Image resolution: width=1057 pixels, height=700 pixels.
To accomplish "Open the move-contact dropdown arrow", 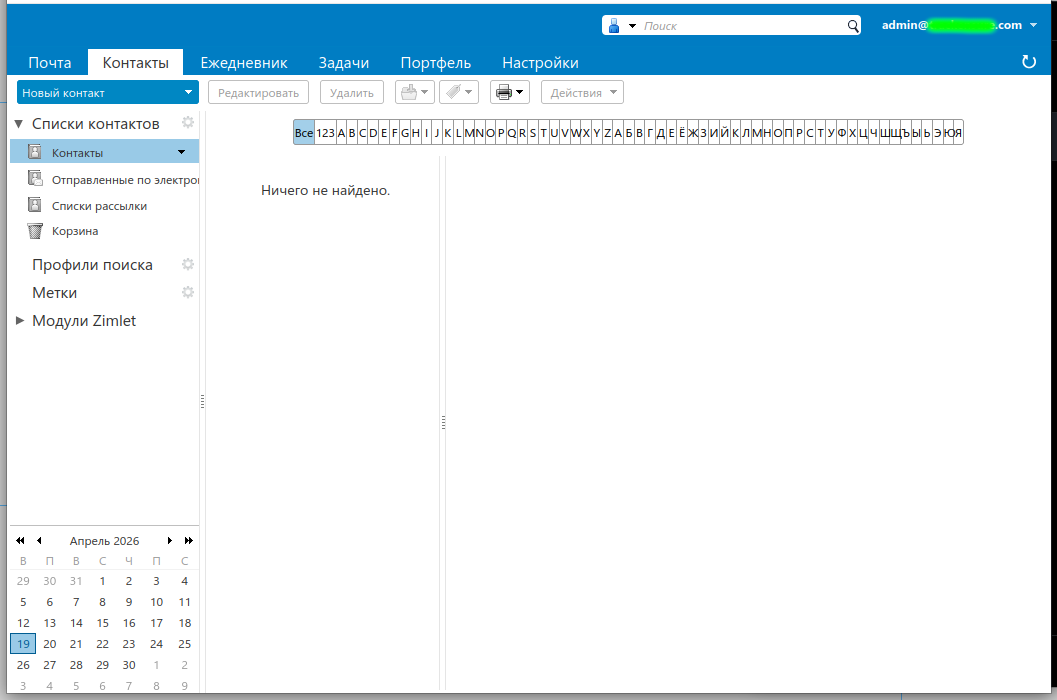I will [425, 92].
